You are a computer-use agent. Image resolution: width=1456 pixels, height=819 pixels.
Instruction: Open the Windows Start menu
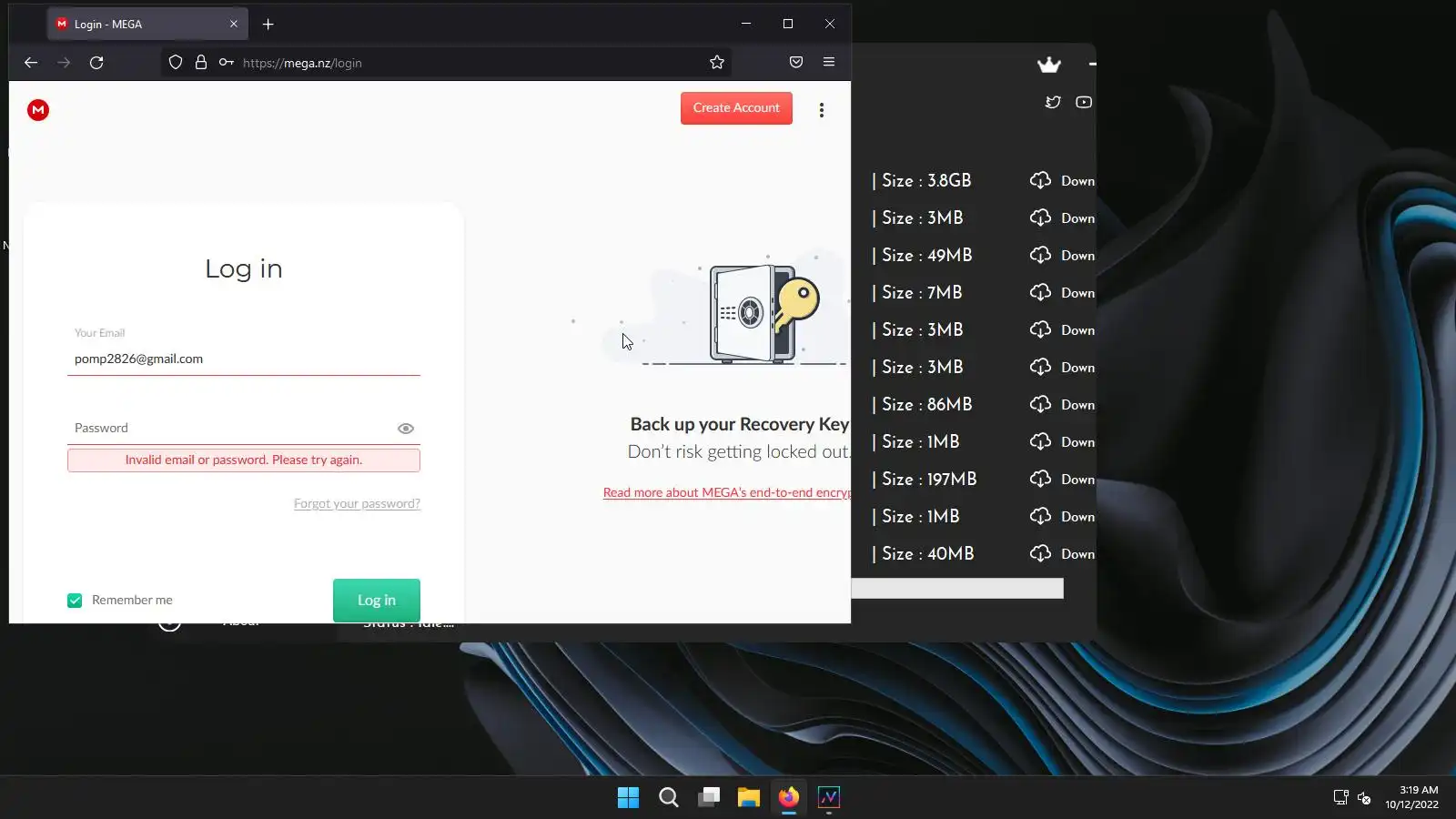(629, 798)
